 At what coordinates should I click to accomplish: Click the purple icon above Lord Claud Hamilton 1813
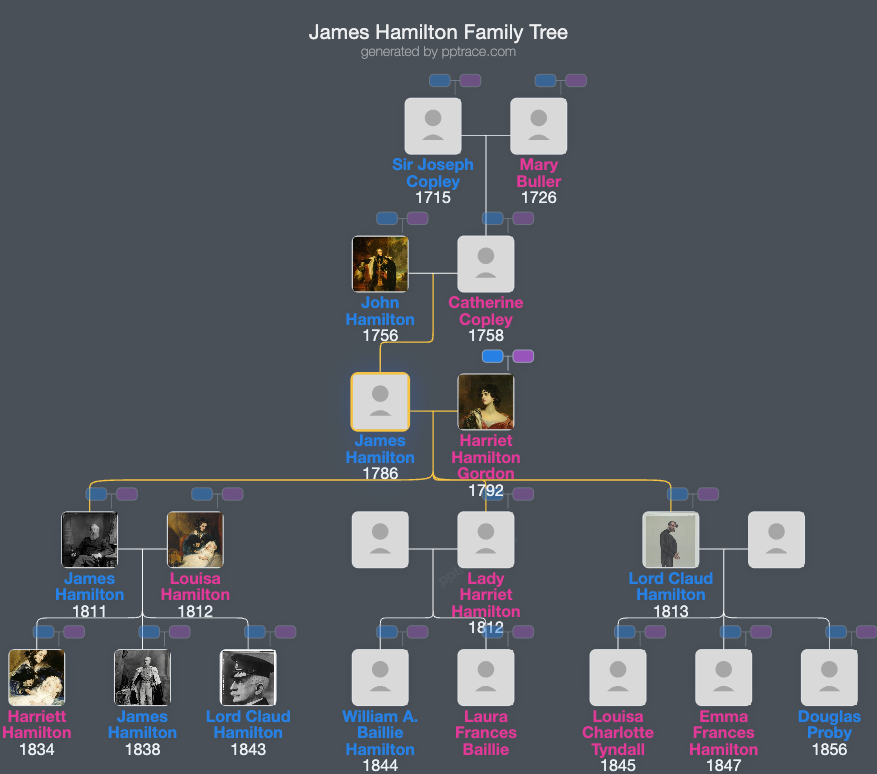click(x=708, y=493)
